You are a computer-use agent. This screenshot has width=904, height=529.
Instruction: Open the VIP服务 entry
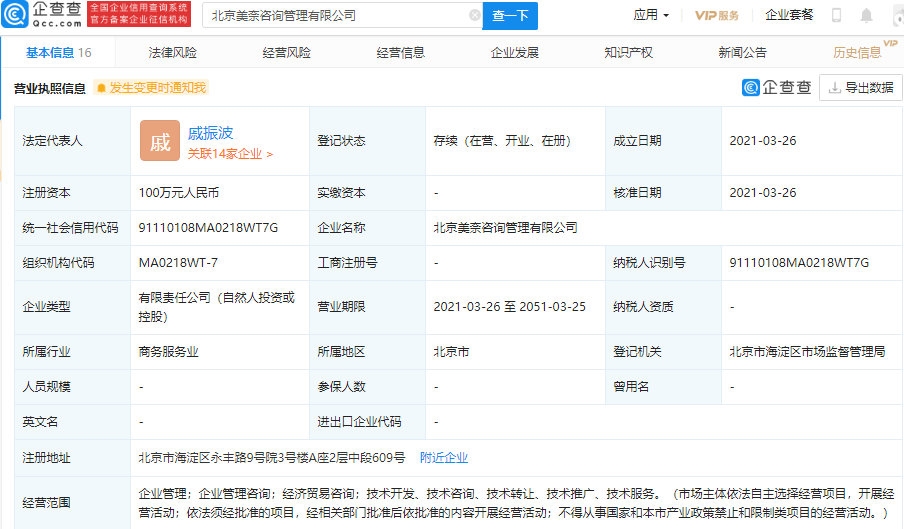(x=717, y=15)
